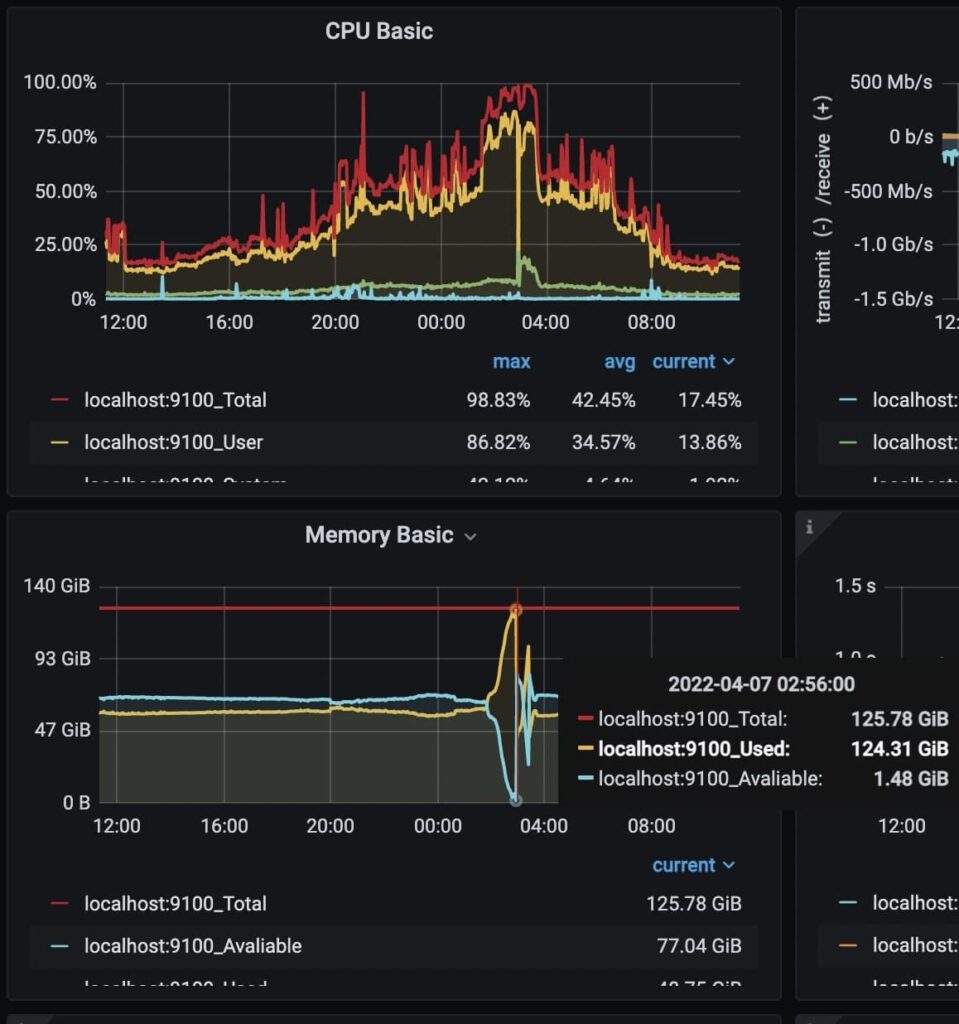This screenshot has height=1024, width=959.
Task: Click the 17.45% current value of CPU Total
Action: coord(709,400)
